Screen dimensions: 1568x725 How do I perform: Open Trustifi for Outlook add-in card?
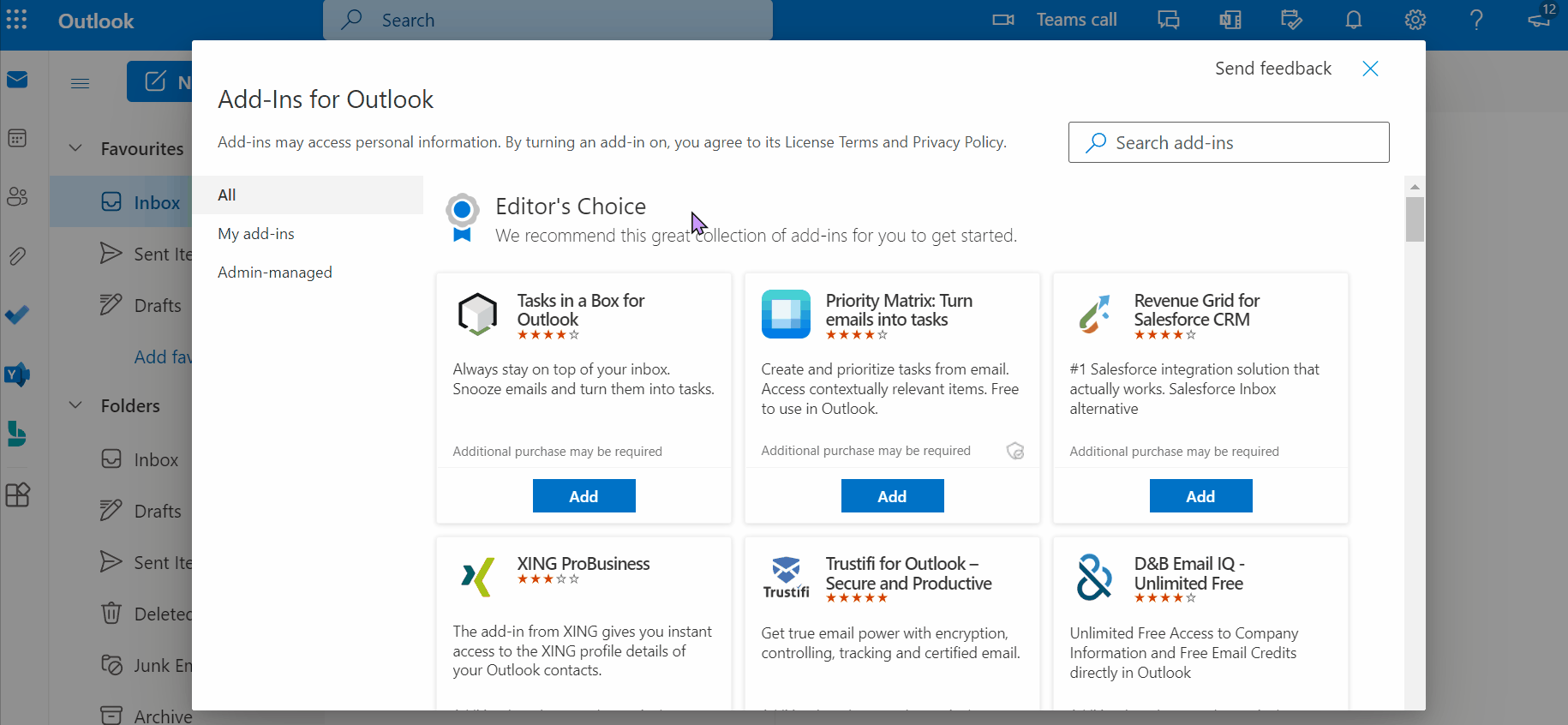tap(892, 623)
